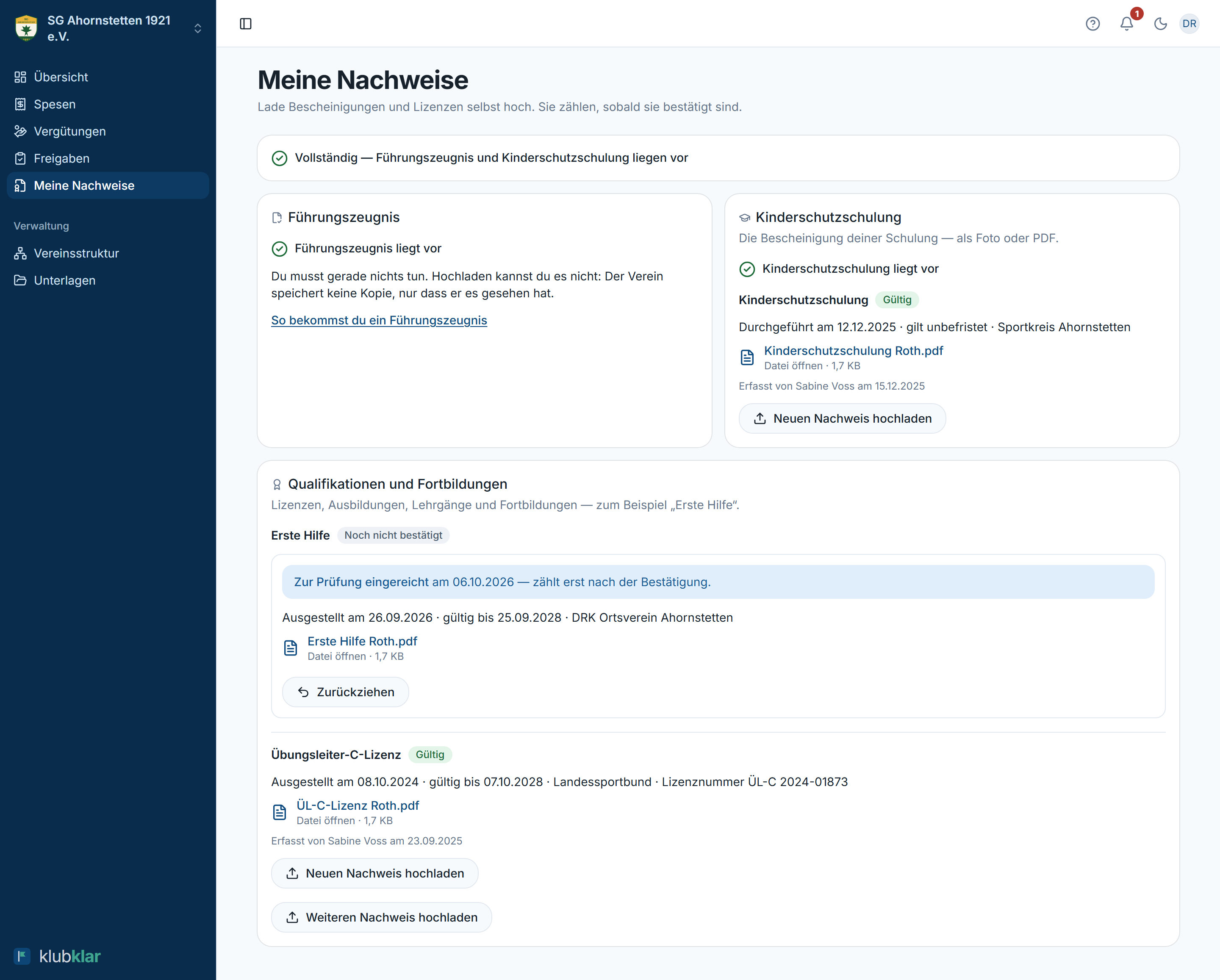Upload new proof for Kinderschutzschulung

click(x=842, y=419)
